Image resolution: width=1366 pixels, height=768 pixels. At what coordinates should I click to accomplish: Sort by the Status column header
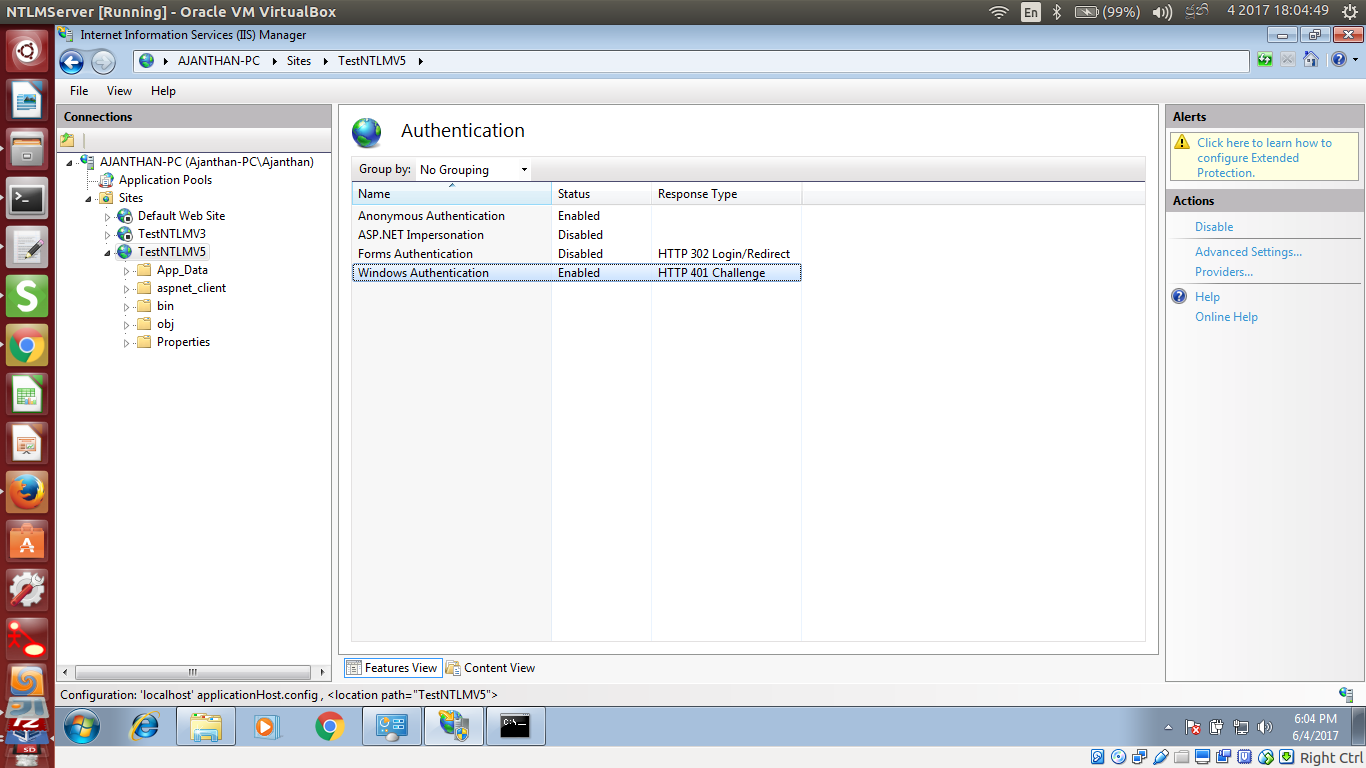pyautogui.click(x=601, y=194)
